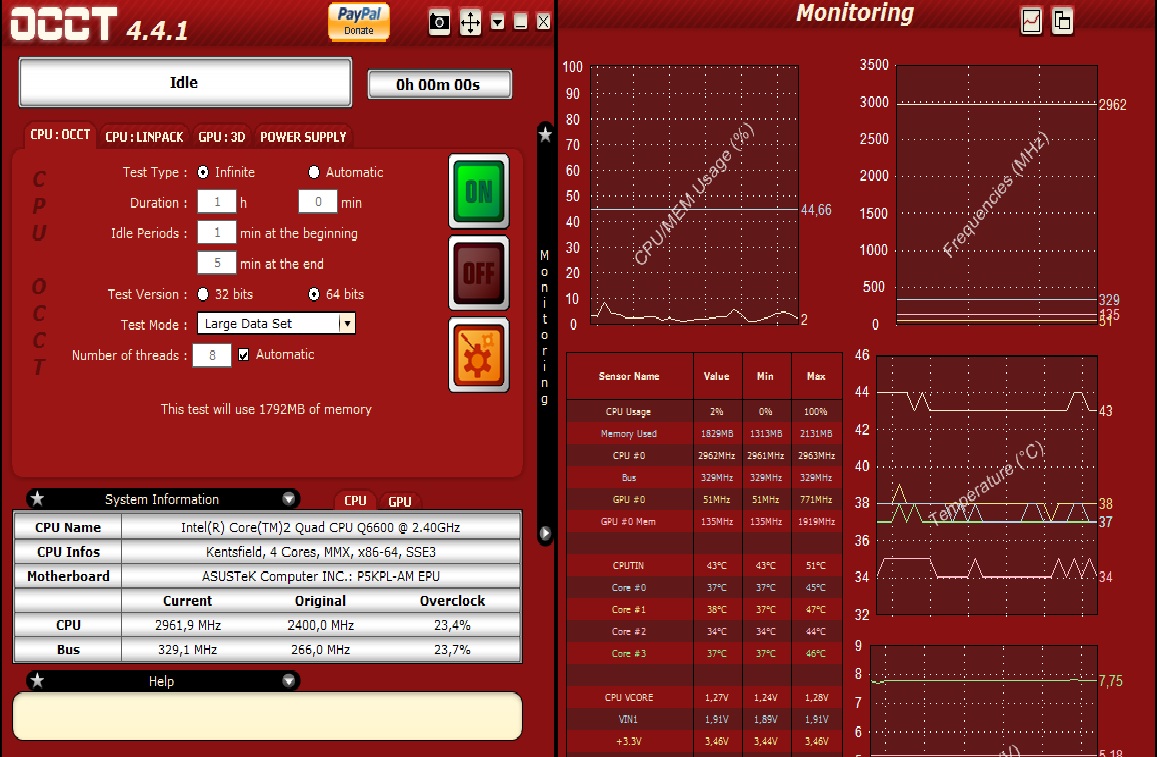Select the Core #1 sensor row
Screen dimensions: 1157x757
(x=704, y=609)
